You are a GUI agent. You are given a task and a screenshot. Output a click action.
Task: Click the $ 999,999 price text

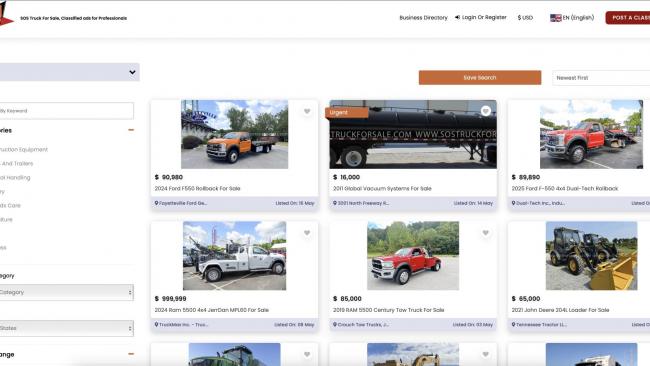(x=170, y=299)
